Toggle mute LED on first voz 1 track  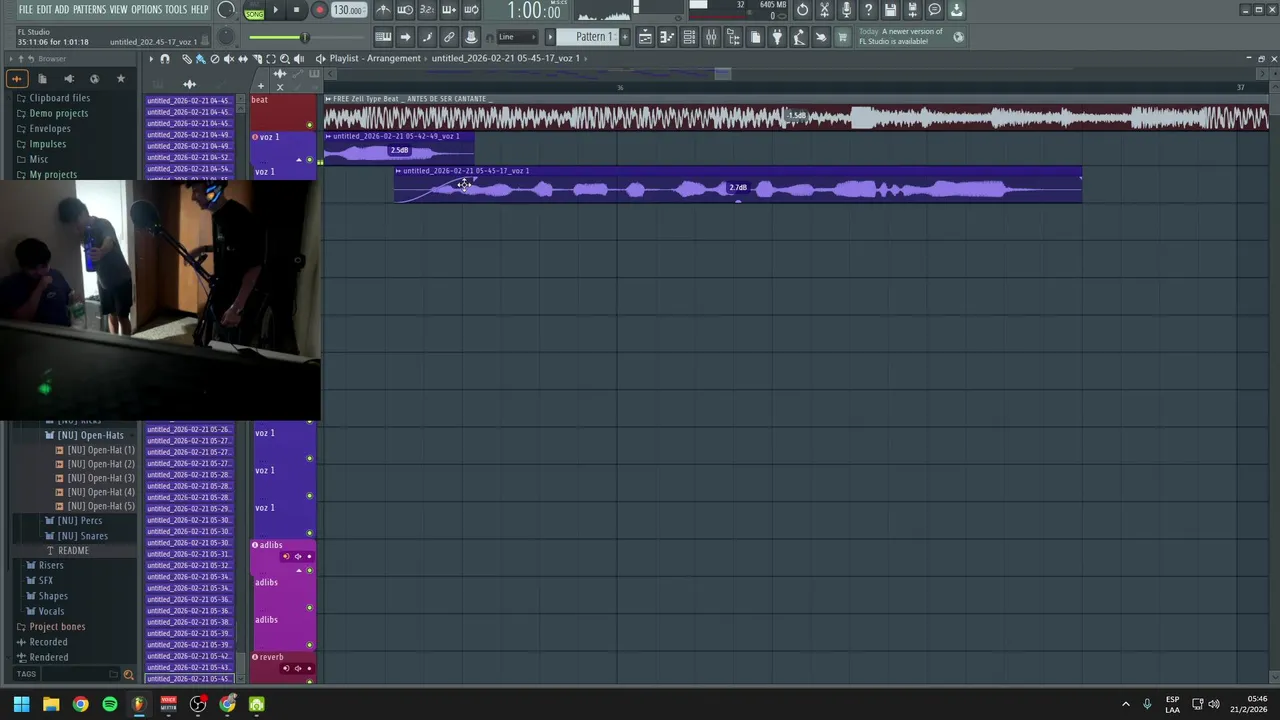coord(309,160)
